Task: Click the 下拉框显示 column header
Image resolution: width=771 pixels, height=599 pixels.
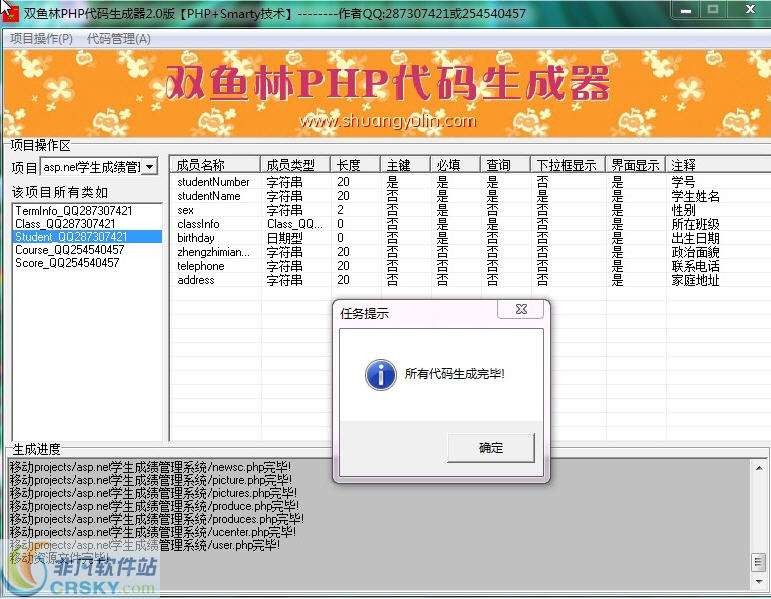Action: point(568,165)
